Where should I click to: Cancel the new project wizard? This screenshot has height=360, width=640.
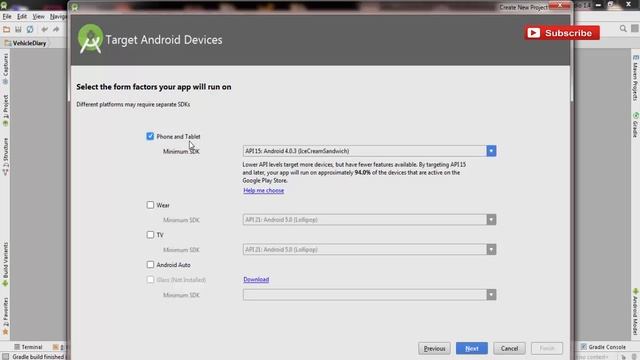(509, 349)
